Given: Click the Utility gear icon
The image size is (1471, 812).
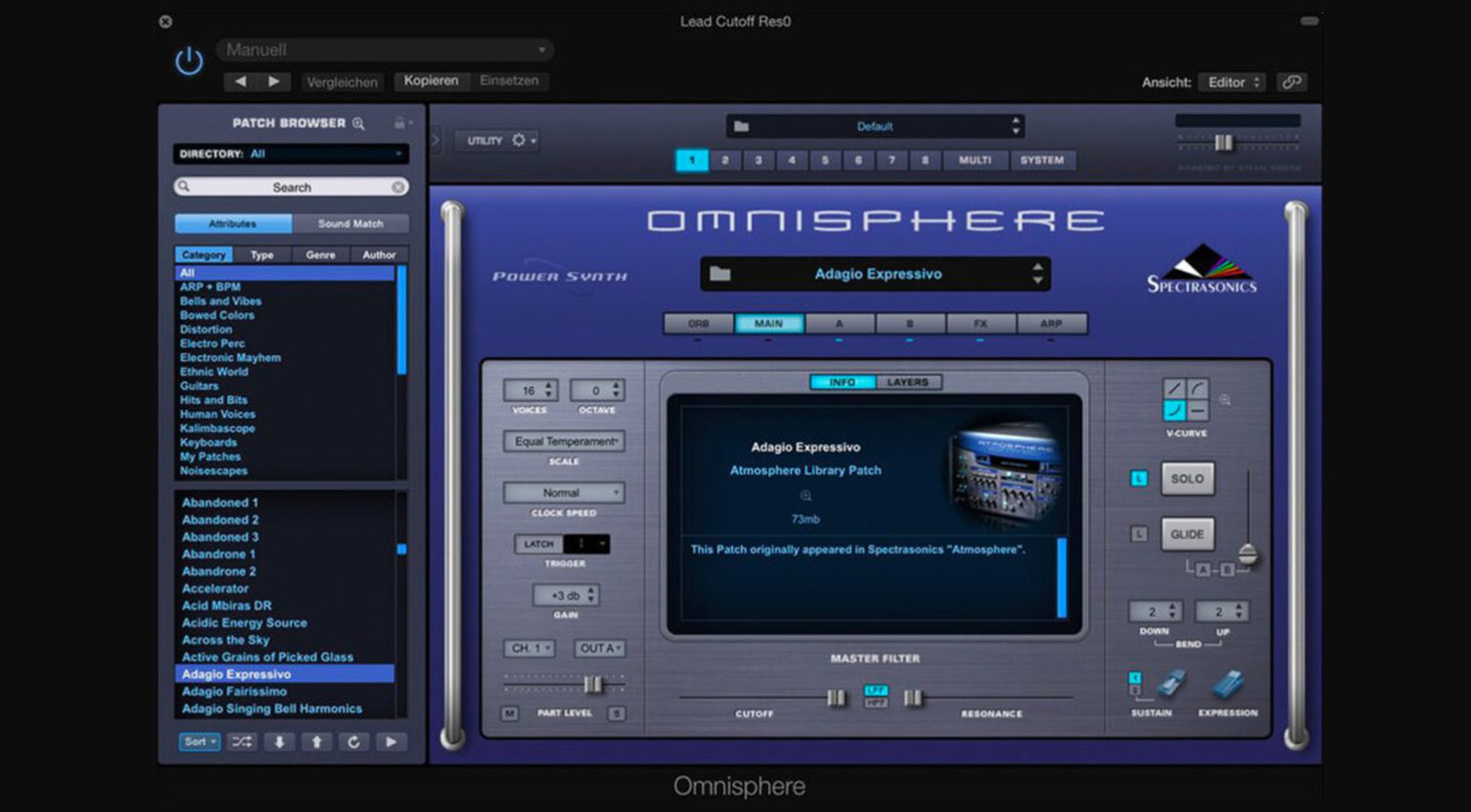Looking at the screenshot, I should [x=518, y=140].
